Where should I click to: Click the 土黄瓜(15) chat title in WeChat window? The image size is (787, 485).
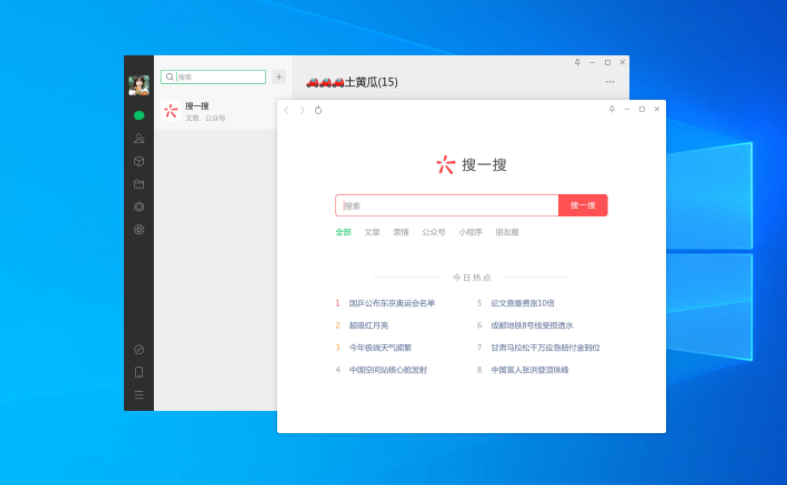click(x=352, y=82)
